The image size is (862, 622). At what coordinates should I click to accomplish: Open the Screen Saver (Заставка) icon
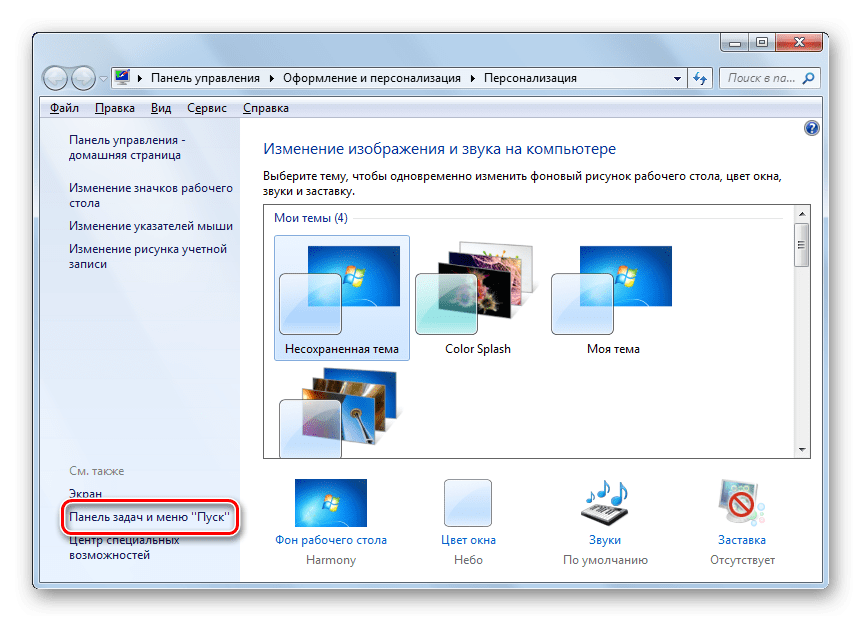point(741,503)
